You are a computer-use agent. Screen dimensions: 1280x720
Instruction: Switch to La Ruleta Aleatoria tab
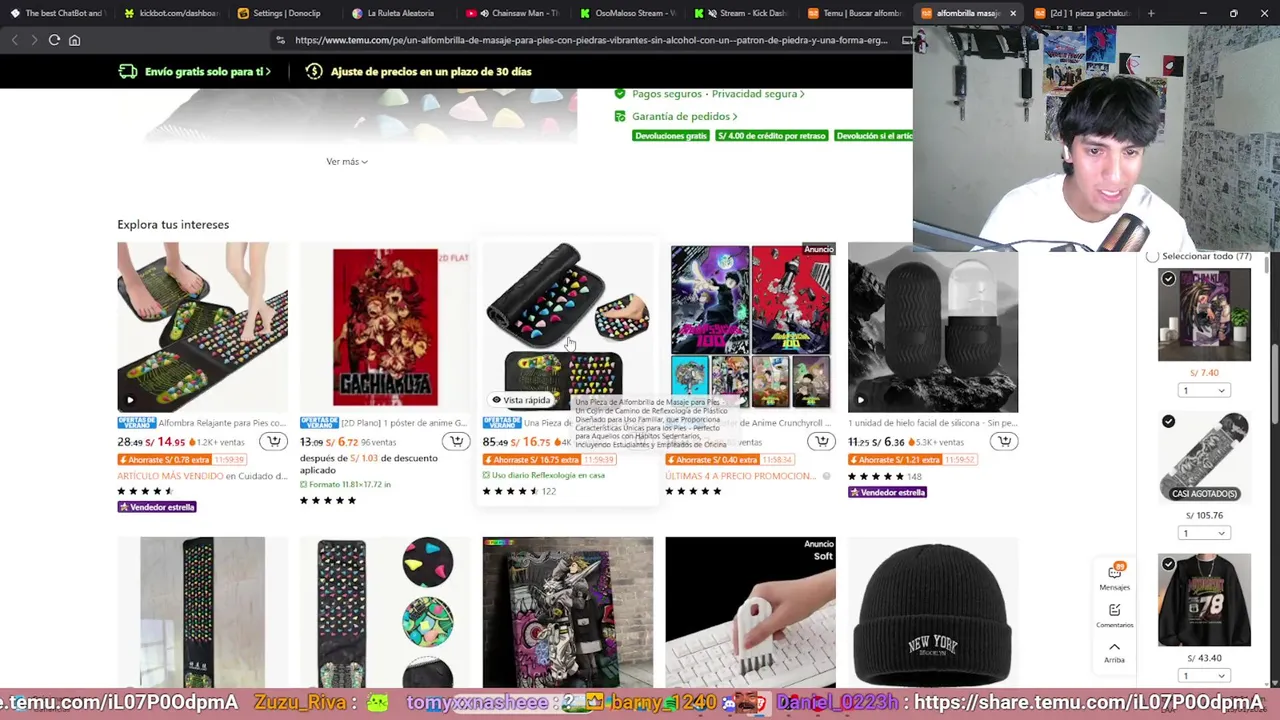coord(400,13)
